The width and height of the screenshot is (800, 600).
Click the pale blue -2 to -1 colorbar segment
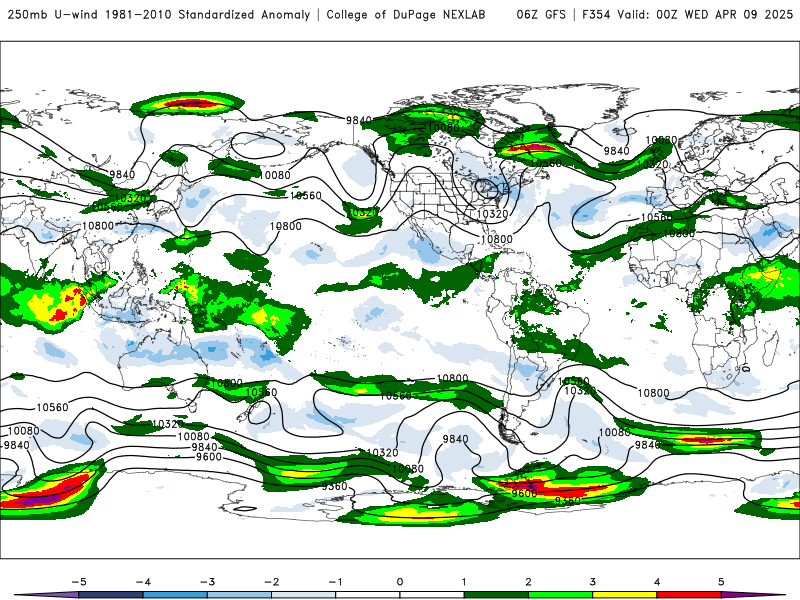click(x=304, y=595)
